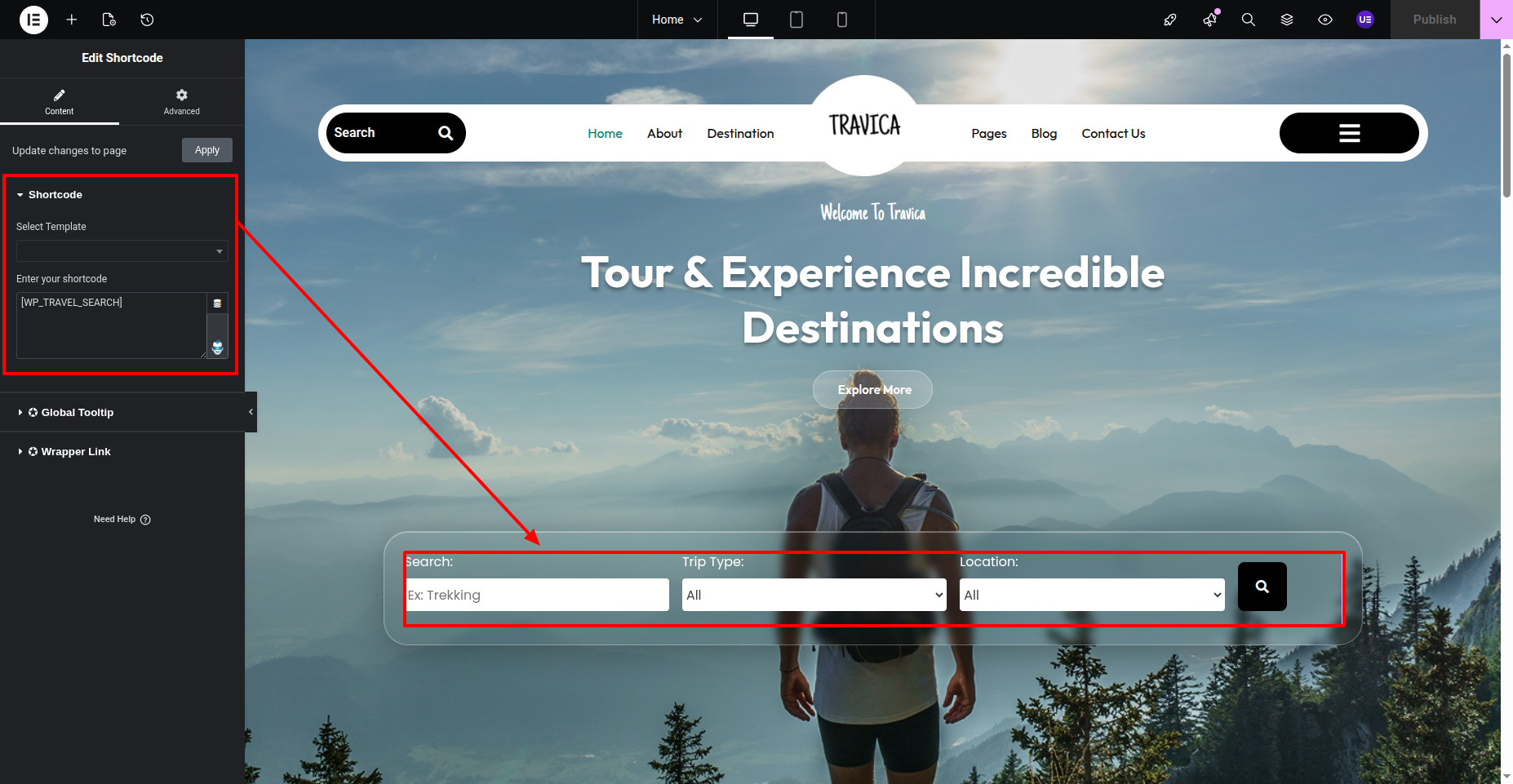
Task: Click the page vertical scrollbar
Action: [1506, 122]
